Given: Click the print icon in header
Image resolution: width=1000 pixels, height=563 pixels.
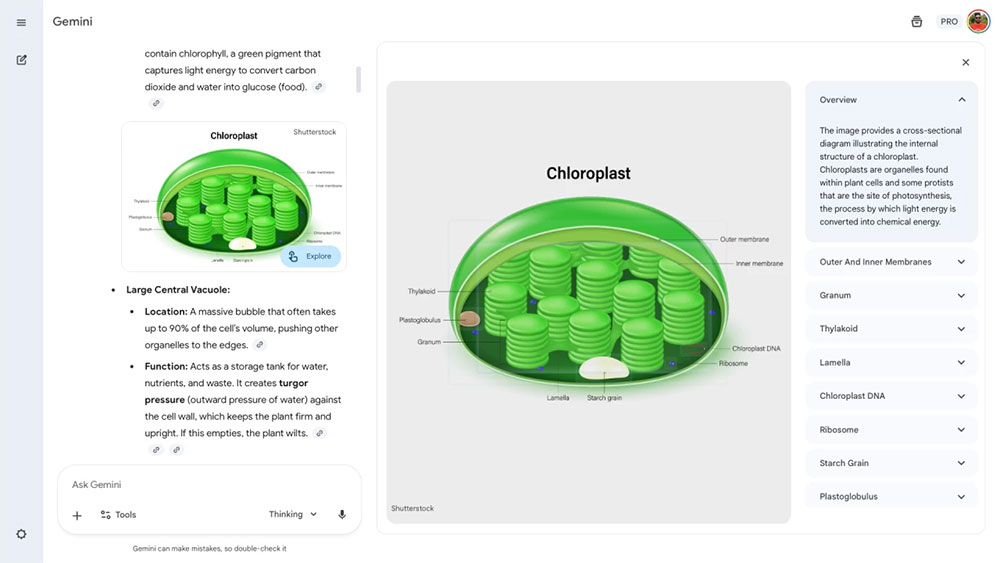Looking at the screenshot, I should tap(916, 22).
